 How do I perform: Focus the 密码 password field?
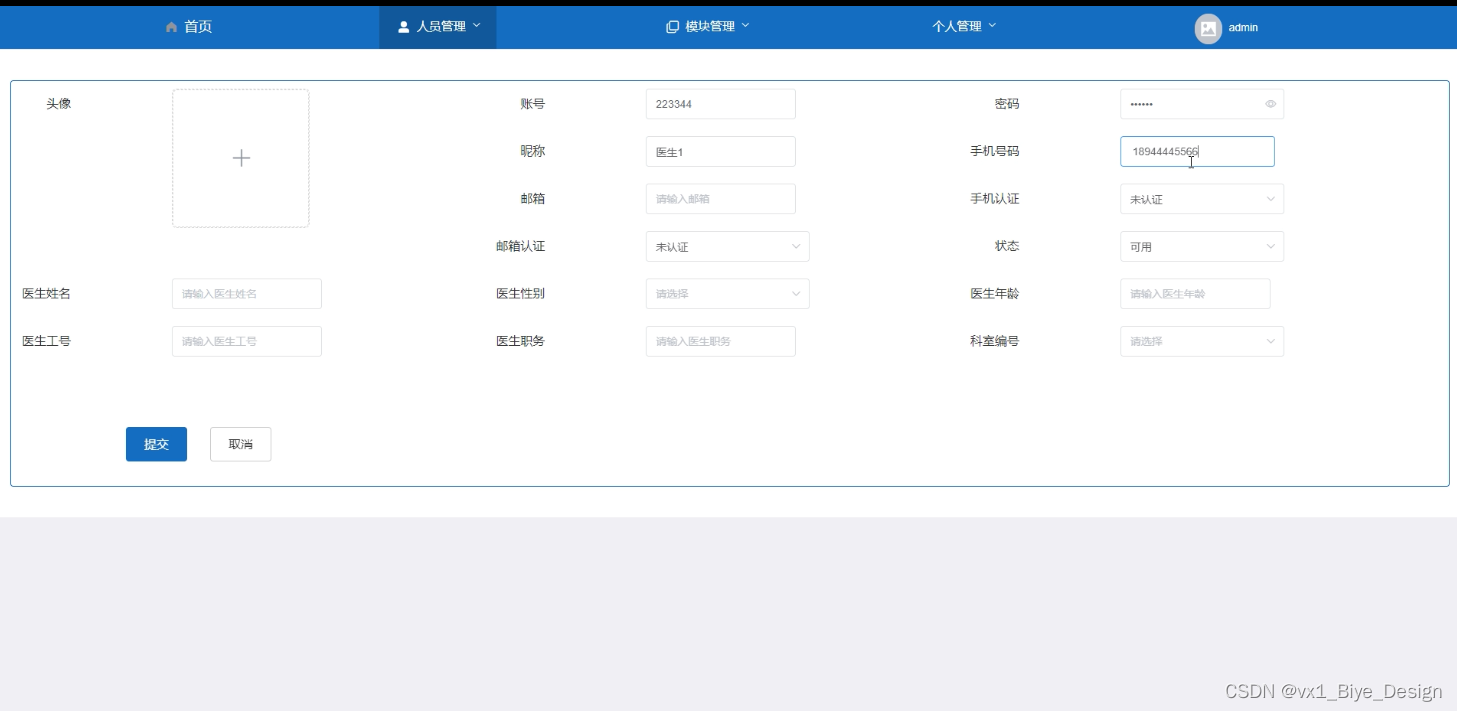pos(1202,104)
